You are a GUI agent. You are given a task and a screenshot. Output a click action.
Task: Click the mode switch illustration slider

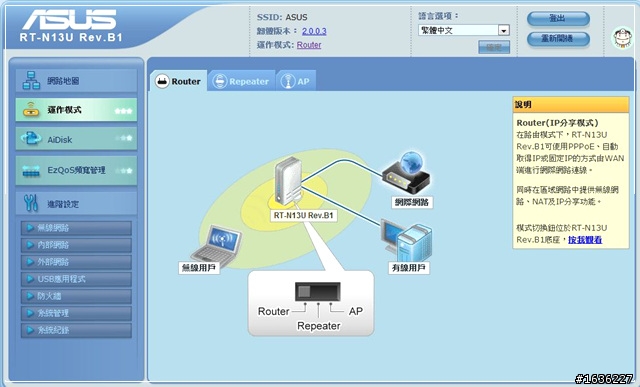point(318,291)
